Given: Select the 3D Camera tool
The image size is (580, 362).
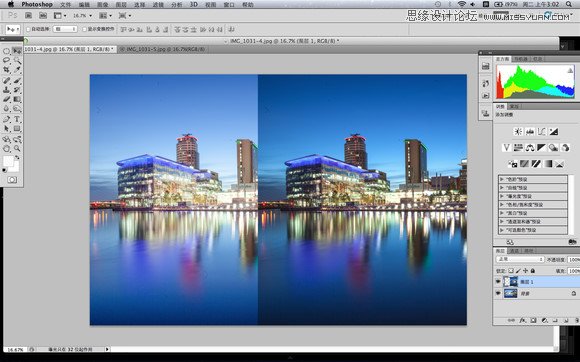Looking at the screenshot, I should pyautogui.click(x=17, y=139).
